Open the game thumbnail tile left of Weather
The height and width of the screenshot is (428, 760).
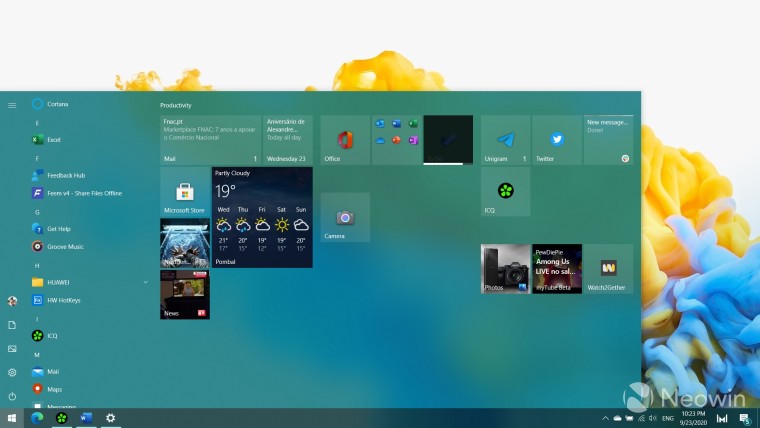pyautogui.click(x=185, y=243)
